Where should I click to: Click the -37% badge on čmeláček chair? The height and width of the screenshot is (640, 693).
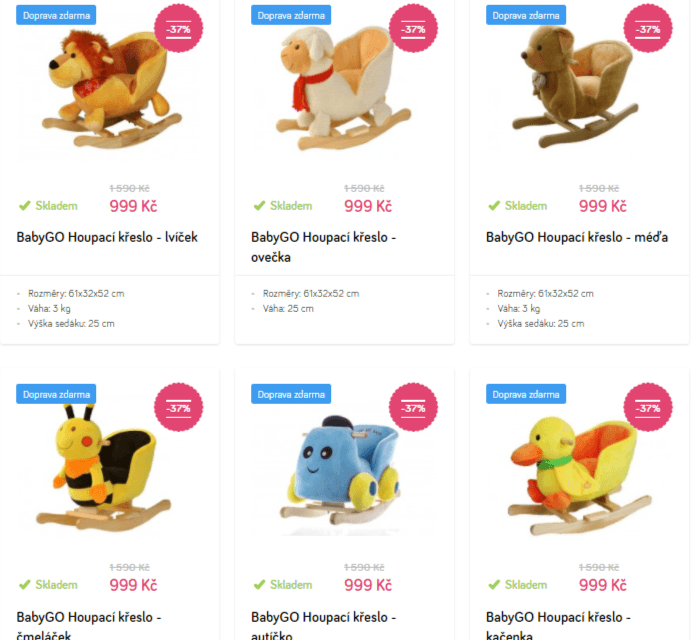click(179, 408)
